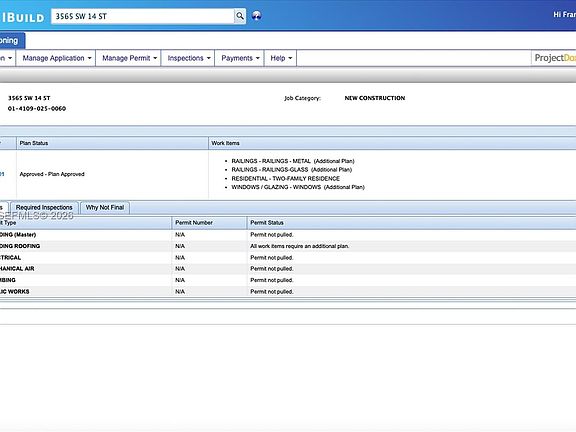Open the Help menu
The height and width of the screenshot is (432, 576).
(281, 58)
